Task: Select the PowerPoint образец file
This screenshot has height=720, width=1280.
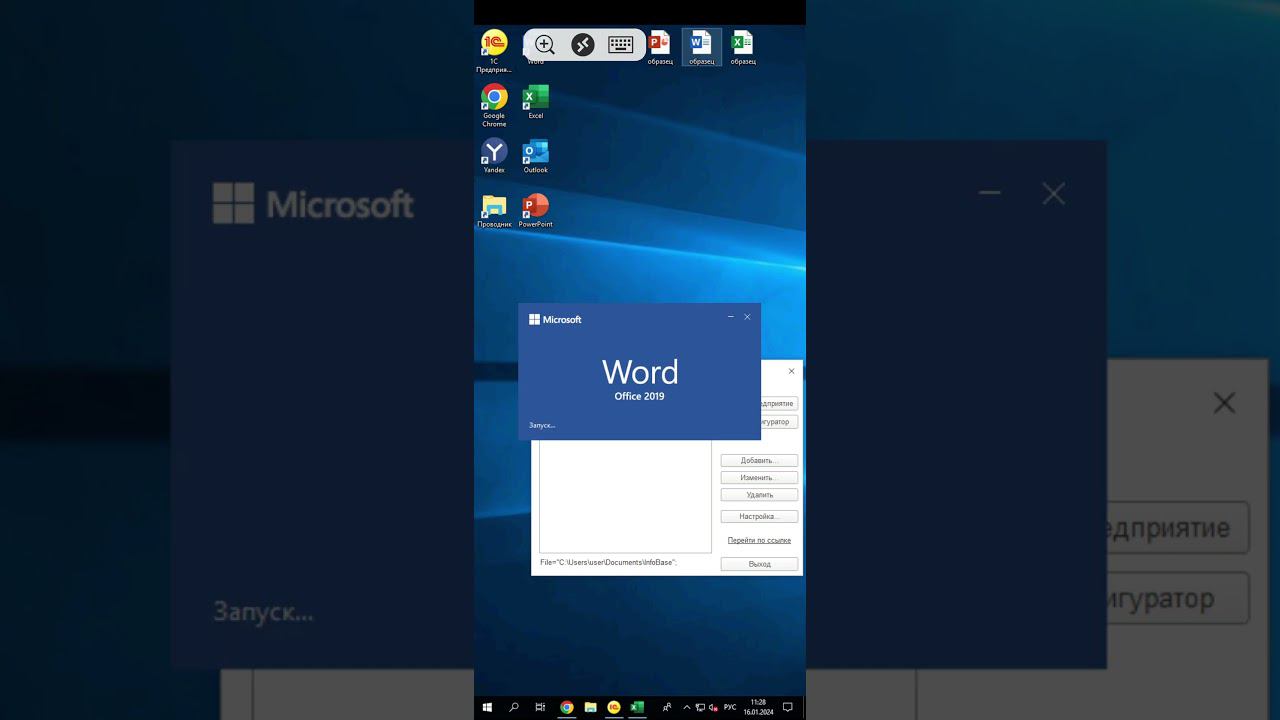Action: point(660,48)
